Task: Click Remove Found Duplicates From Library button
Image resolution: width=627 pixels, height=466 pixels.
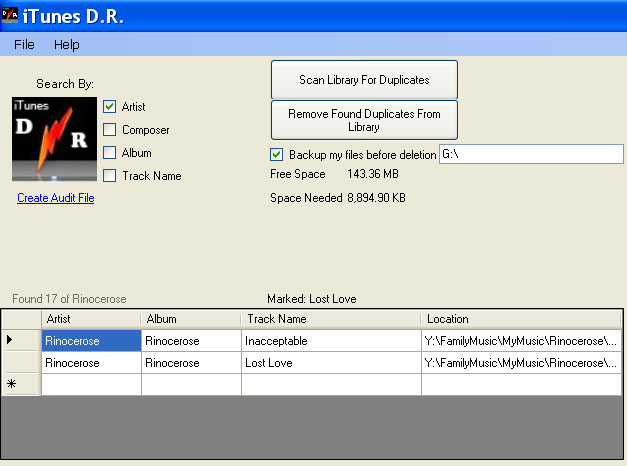Action: [364, 120]
